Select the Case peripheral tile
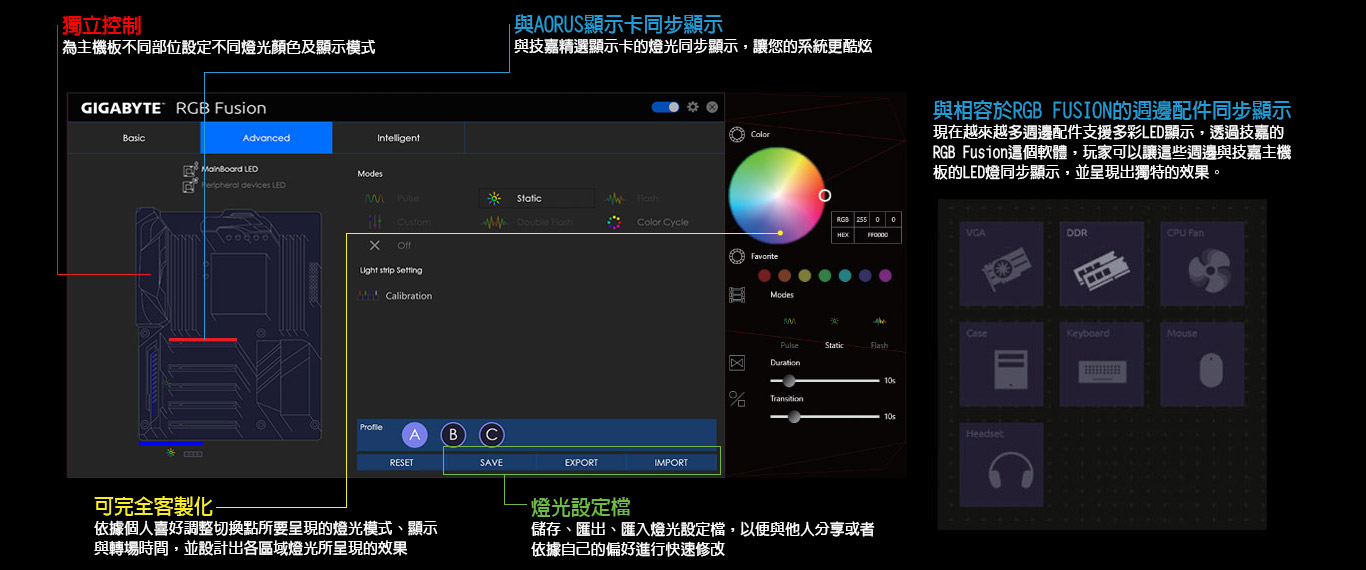The height and width of the screenshot is (570, 1366). coord(1001,364)
